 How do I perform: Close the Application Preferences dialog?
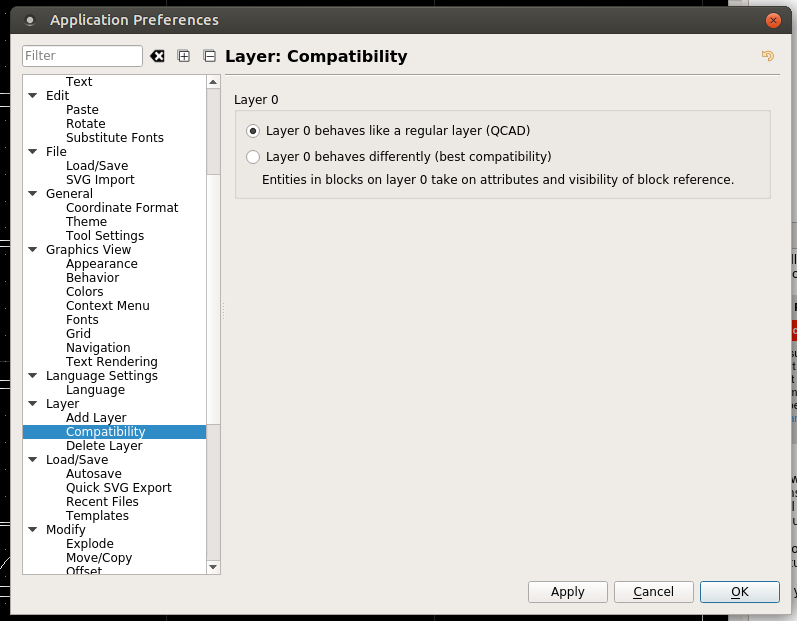point(772,20)
